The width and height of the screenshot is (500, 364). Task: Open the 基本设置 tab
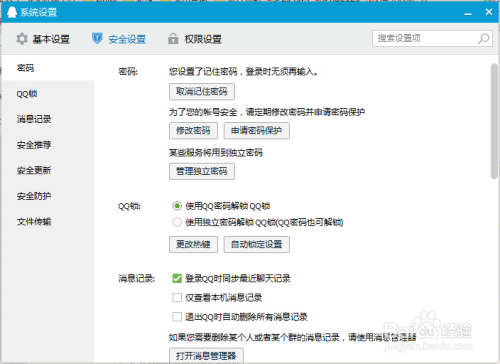click(43, 39)
